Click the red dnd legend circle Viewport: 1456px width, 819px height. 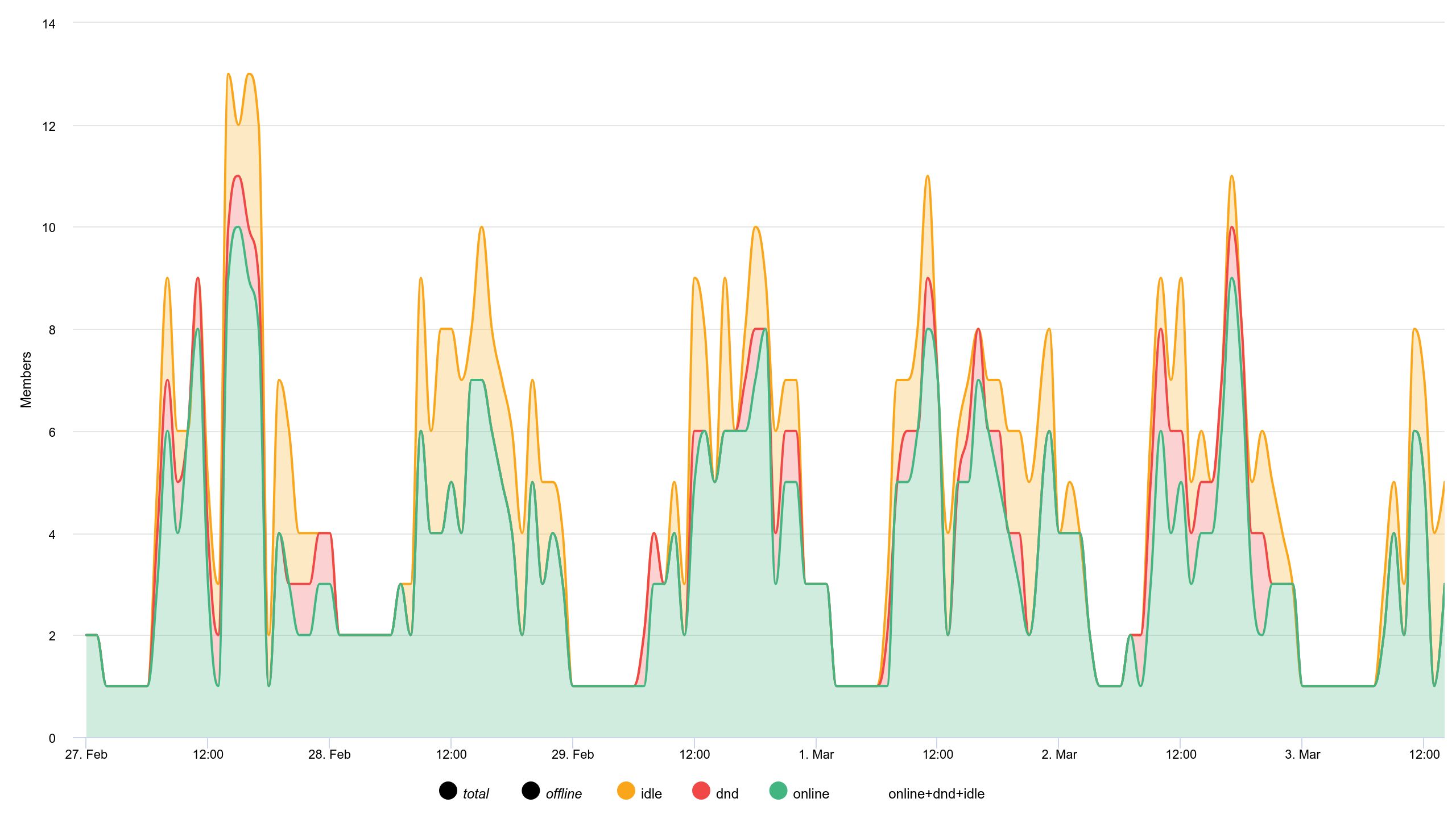pos(701,791)
